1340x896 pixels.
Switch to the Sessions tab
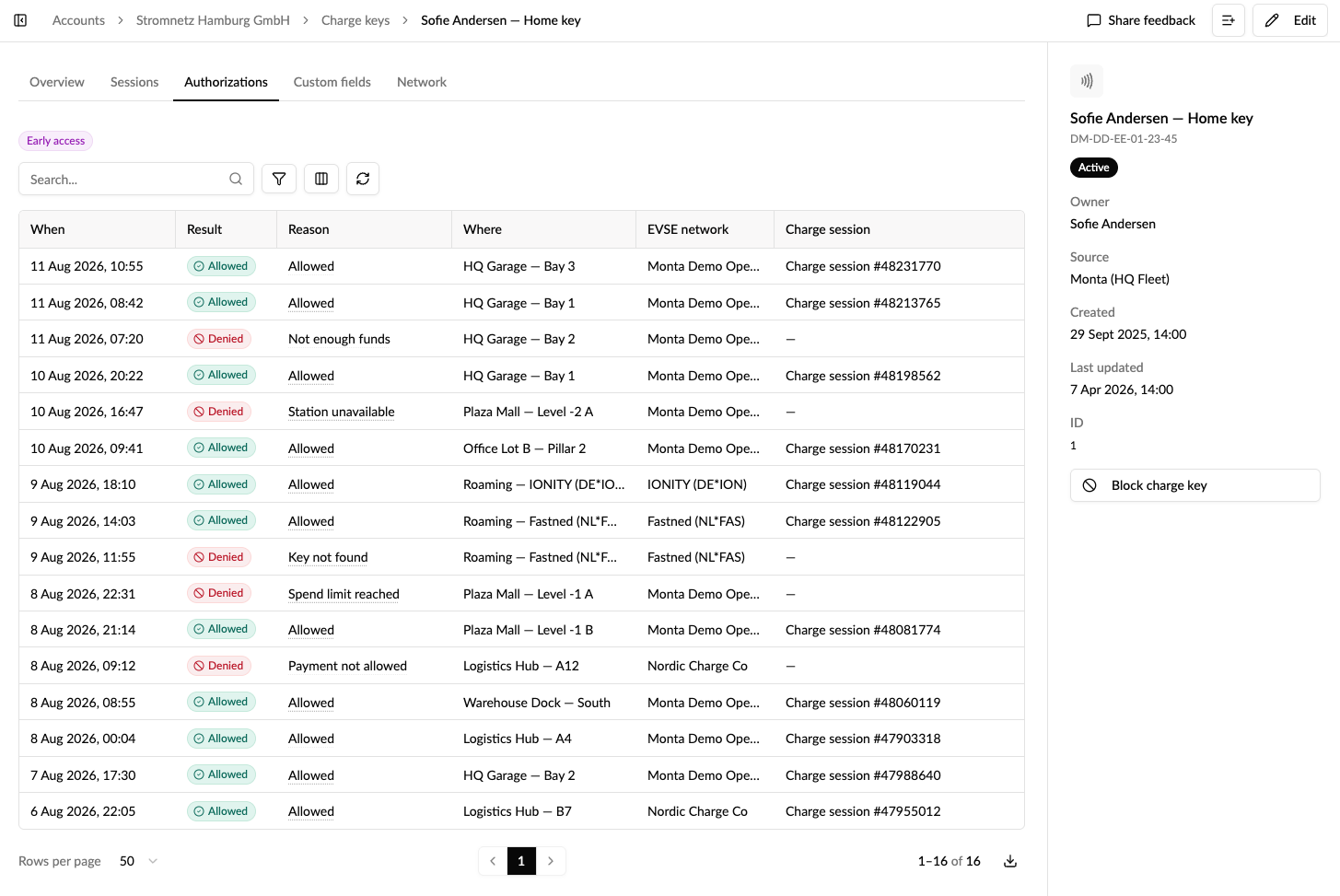134,82
